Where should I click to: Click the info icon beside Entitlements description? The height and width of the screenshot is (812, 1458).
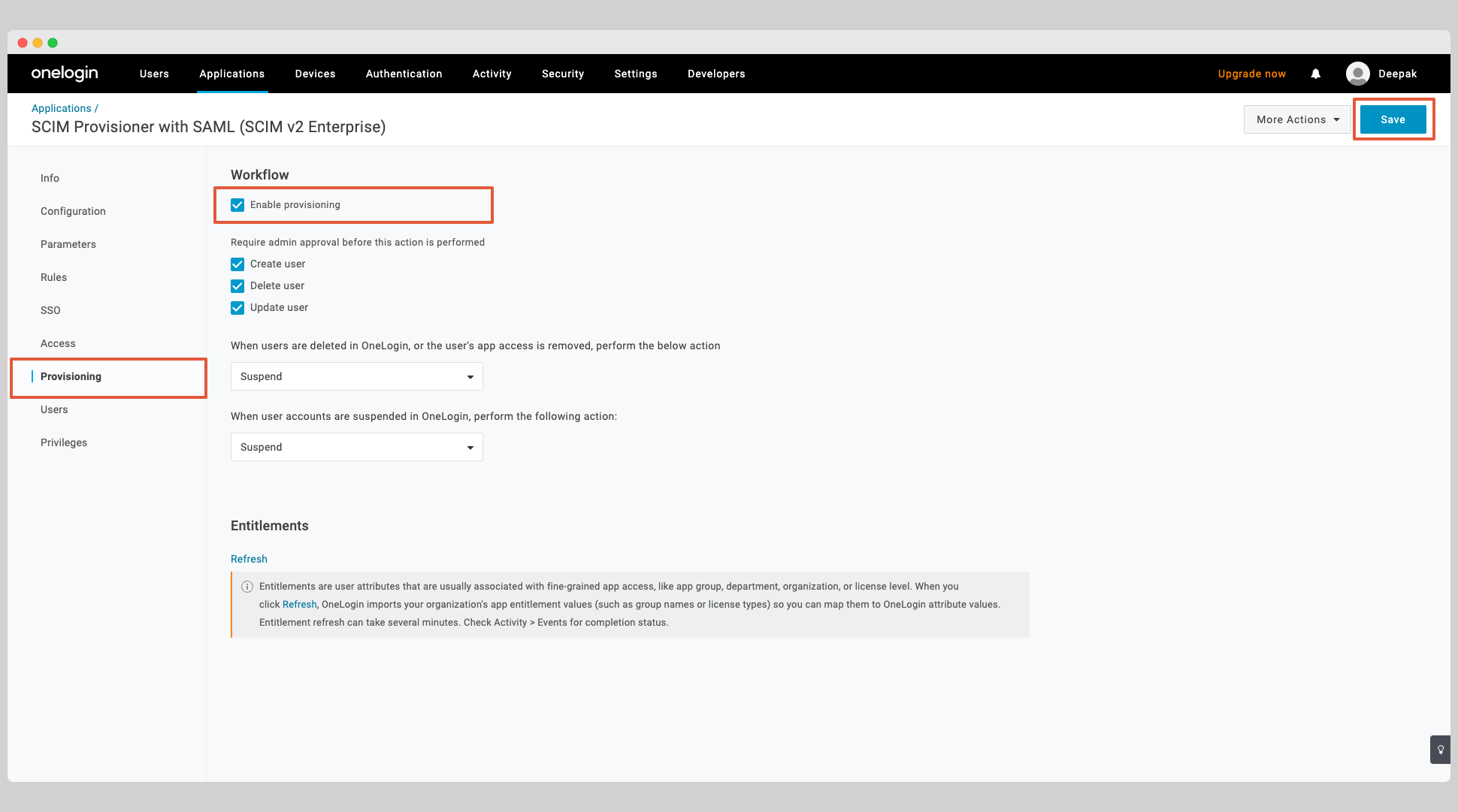pyautogui.click(x=247, y=587)
